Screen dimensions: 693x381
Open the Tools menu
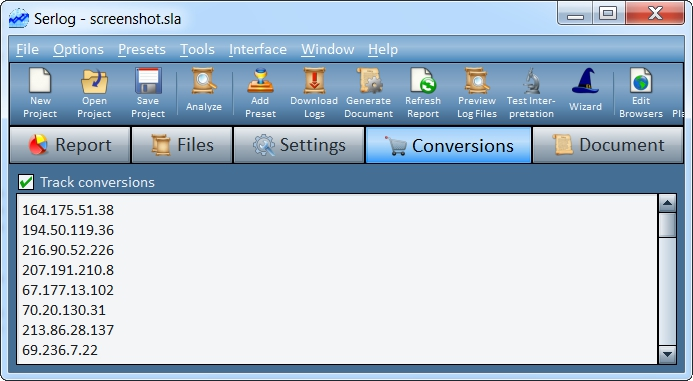pos(197,49)
